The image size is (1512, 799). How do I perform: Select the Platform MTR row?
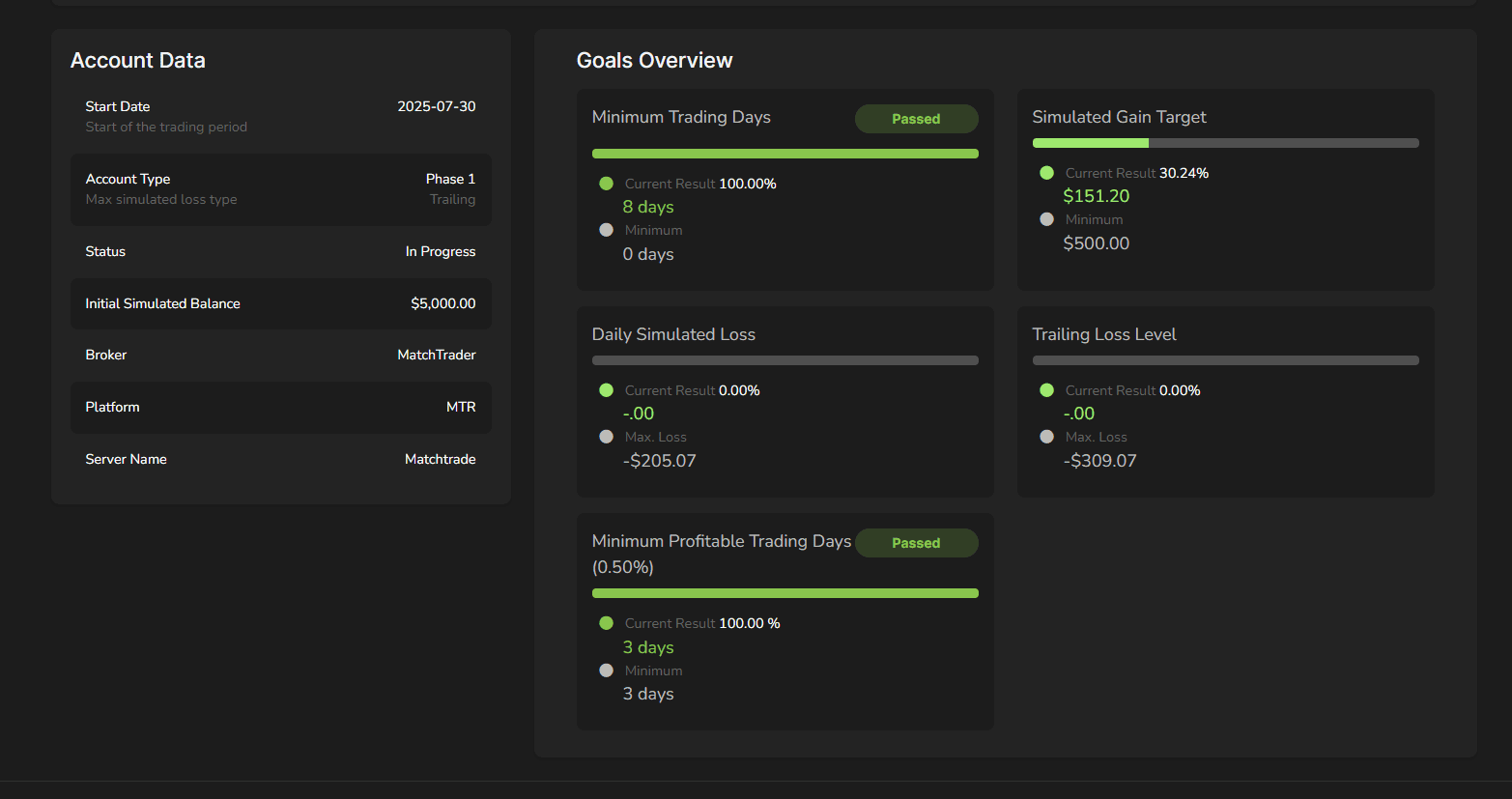click(x=280, y=407)
